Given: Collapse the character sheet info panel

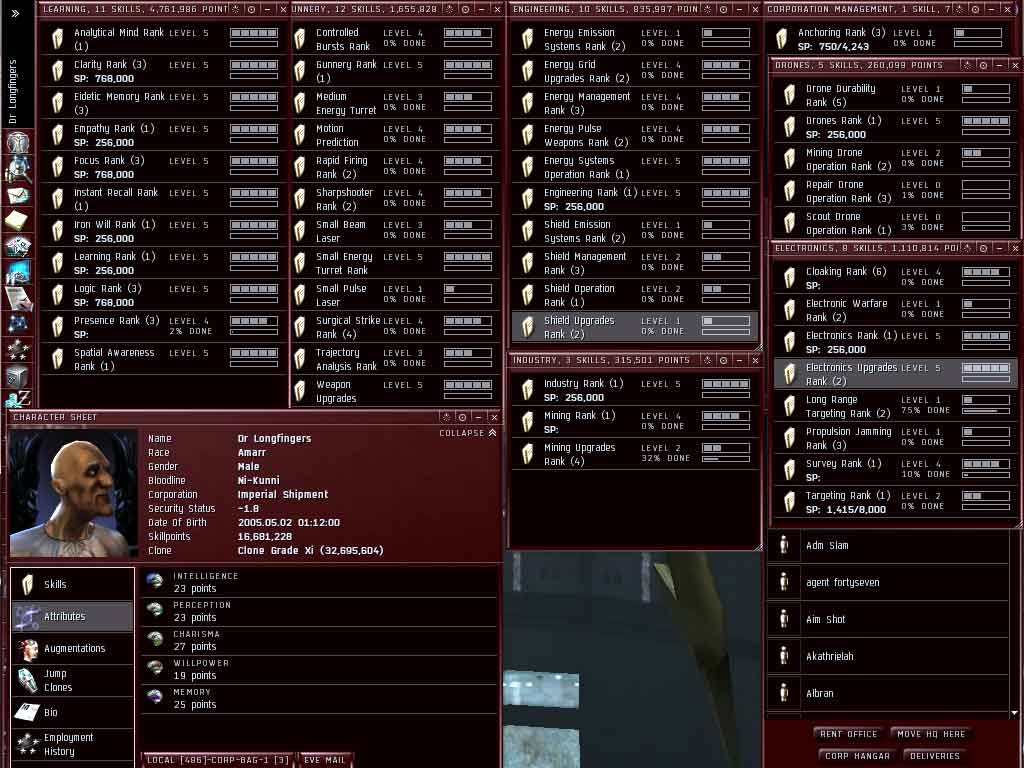Looking at the screenshot, I should (x=468, y=432).
